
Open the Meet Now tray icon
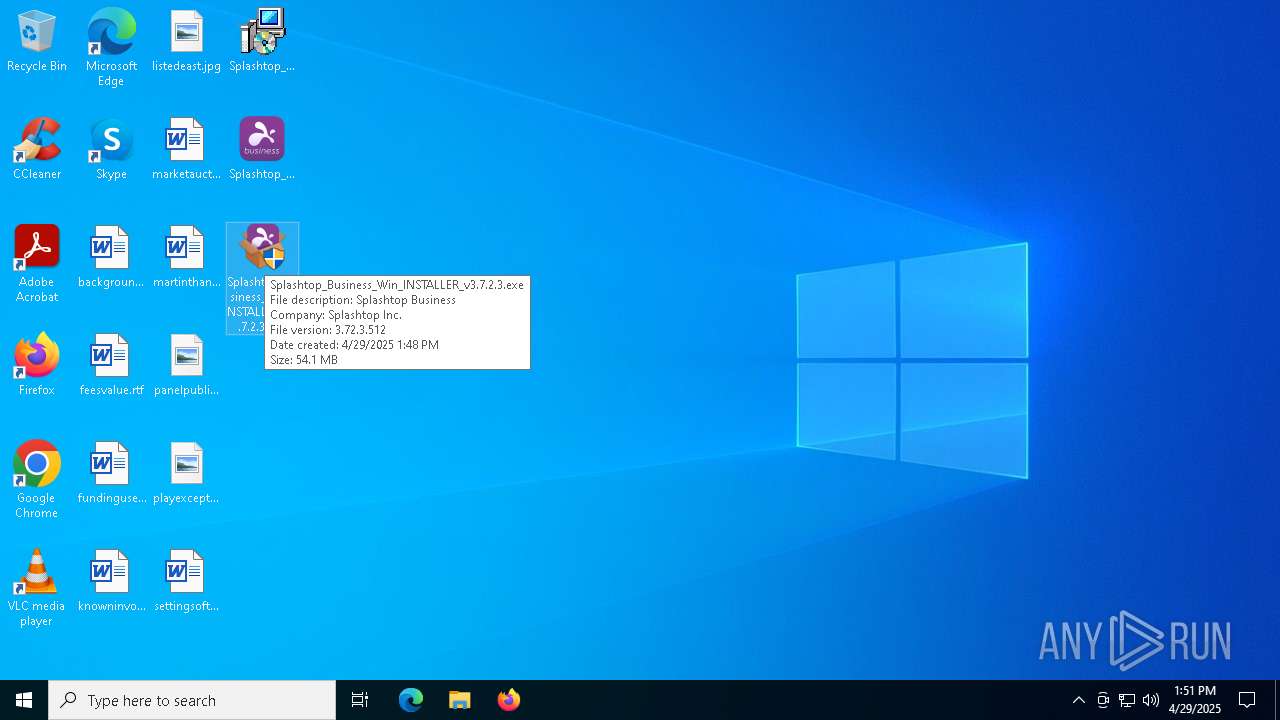(x=1103, y=700)
